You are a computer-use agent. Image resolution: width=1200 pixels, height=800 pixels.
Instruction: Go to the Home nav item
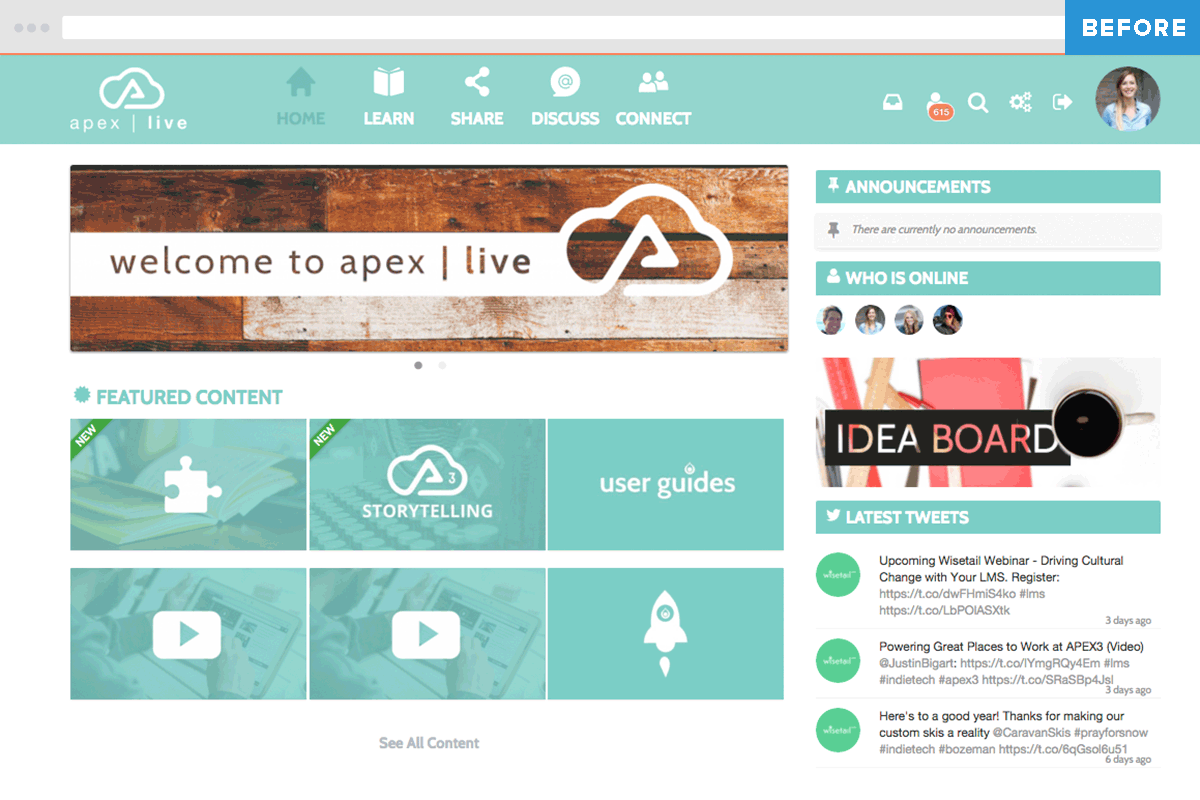point(300,98)
